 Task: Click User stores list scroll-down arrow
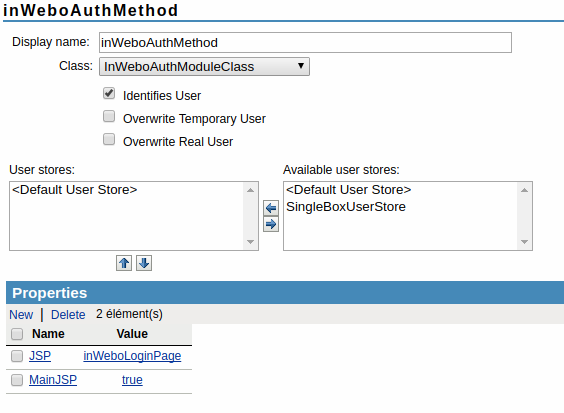(250, 242)
